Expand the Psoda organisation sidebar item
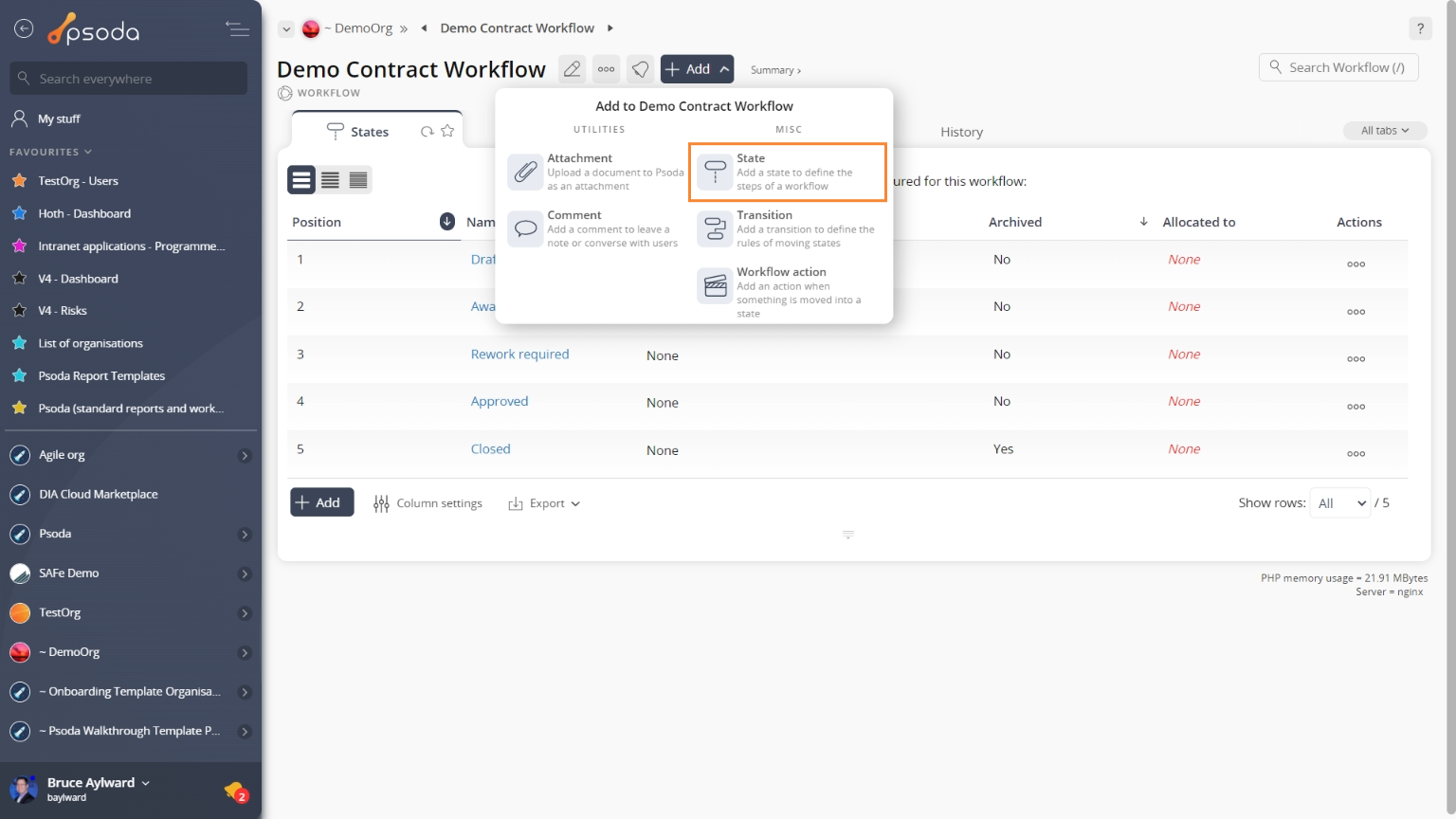The image size is (1456, 819). (x=245, y=535)
